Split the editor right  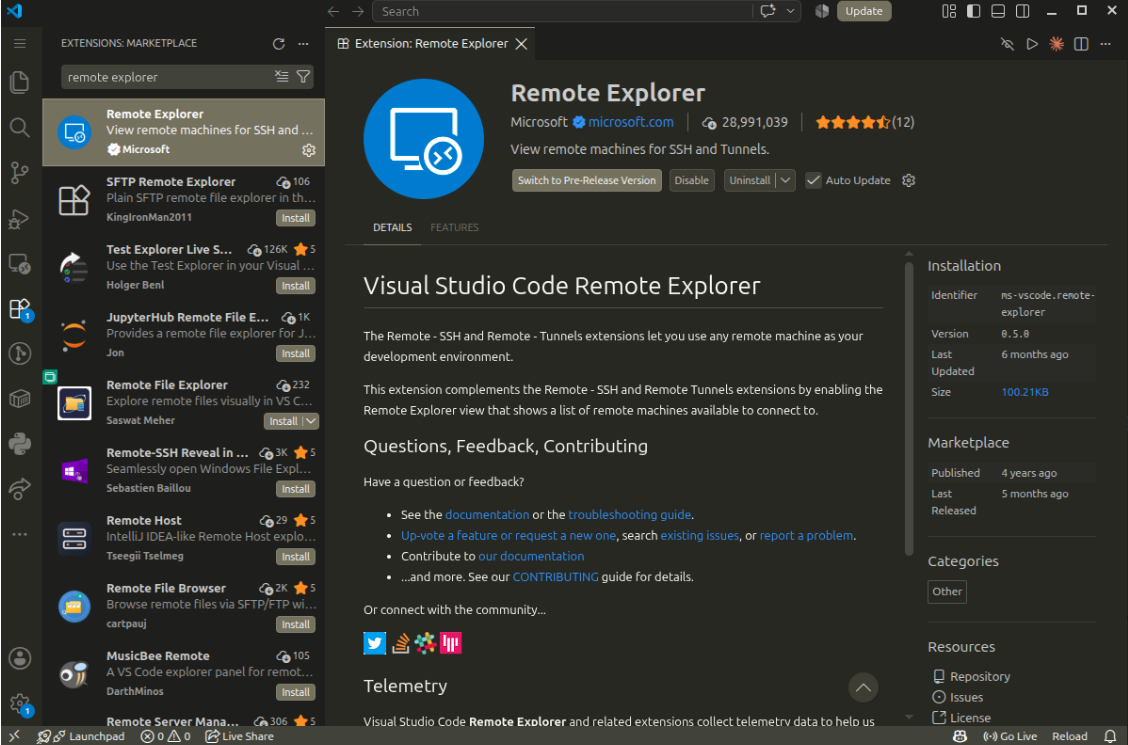(1081, 44)
